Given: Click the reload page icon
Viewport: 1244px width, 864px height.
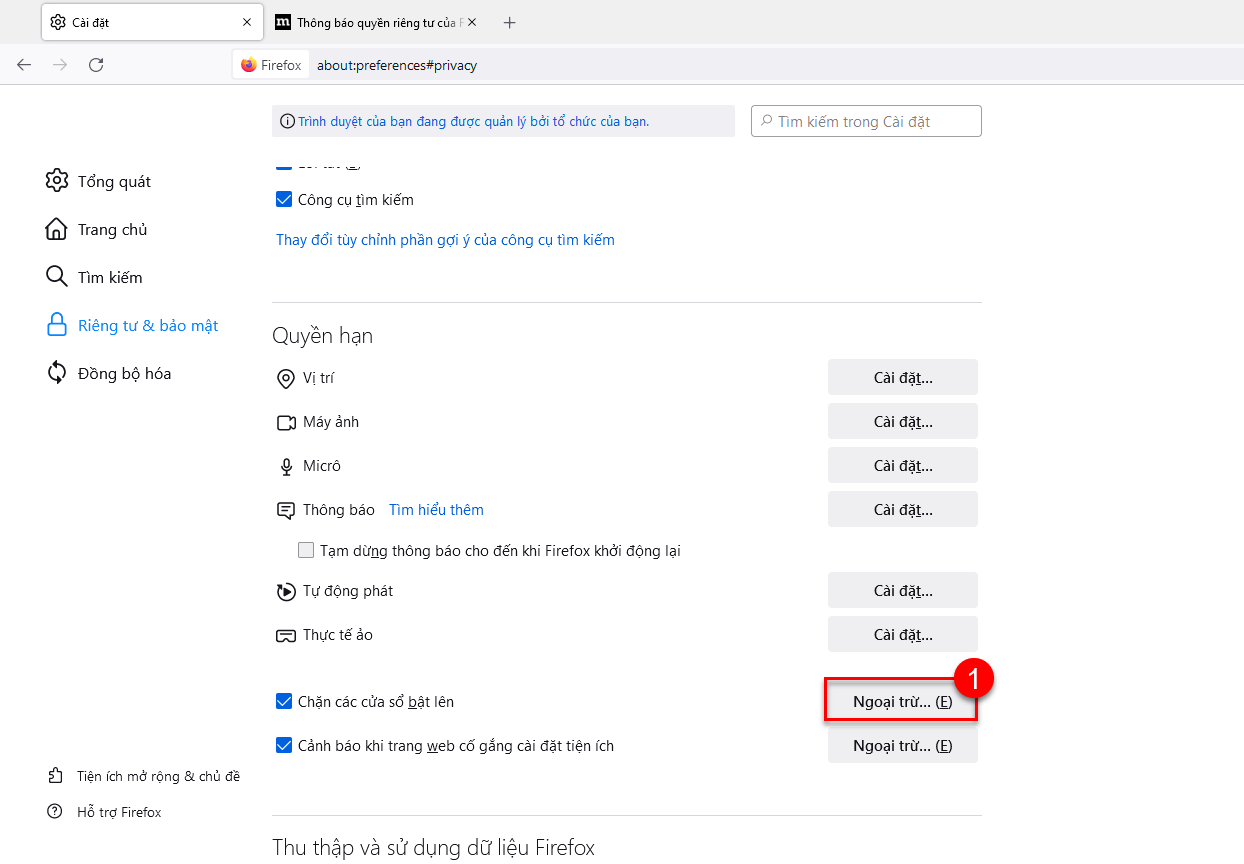Looking at the screenshot, I should (x=96, y=65).
